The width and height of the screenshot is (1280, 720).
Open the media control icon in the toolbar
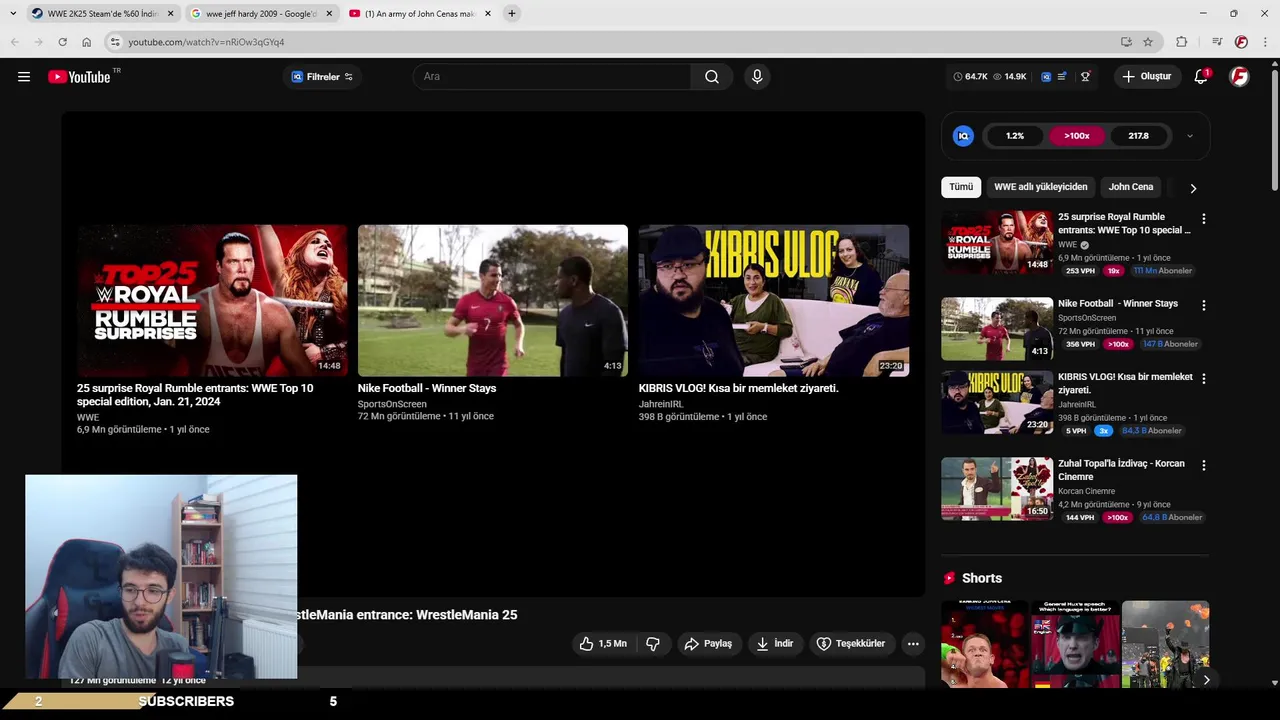[x=1217, y=42]
